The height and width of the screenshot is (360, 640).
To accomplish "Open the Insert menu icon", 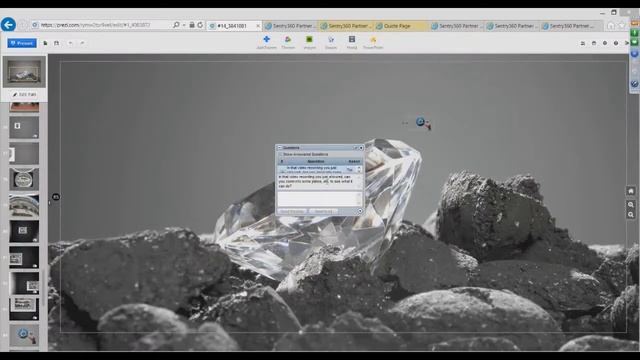I will coord(309,42).
